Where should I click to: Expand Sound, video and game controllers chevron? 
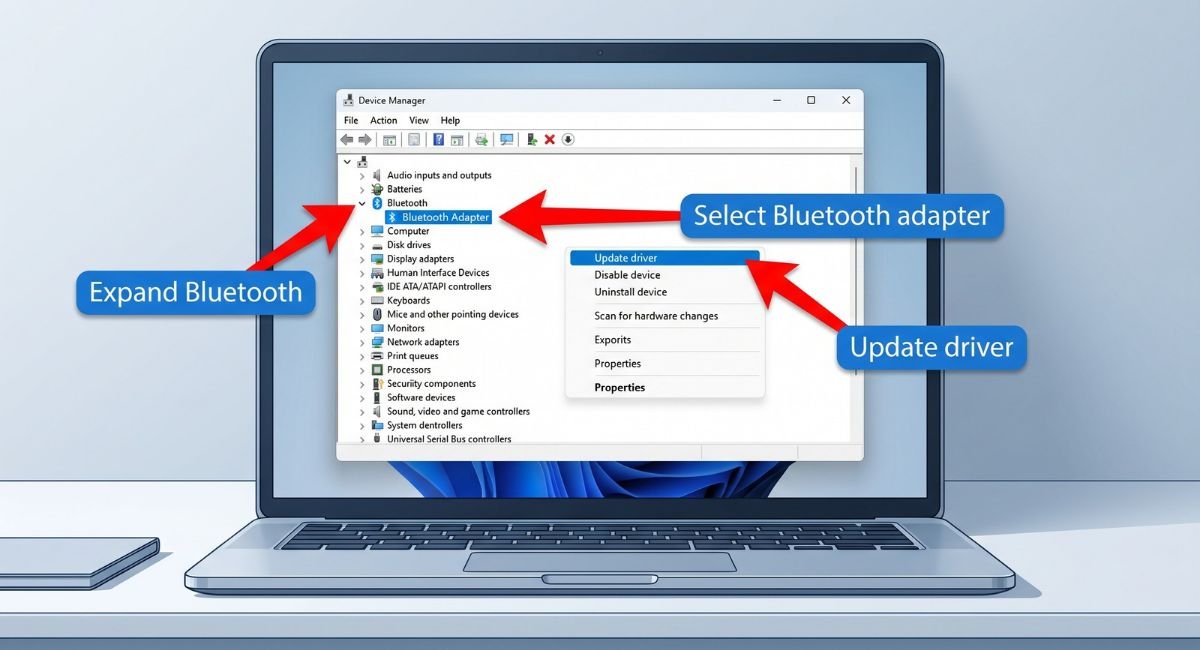[x=362, y=412]
